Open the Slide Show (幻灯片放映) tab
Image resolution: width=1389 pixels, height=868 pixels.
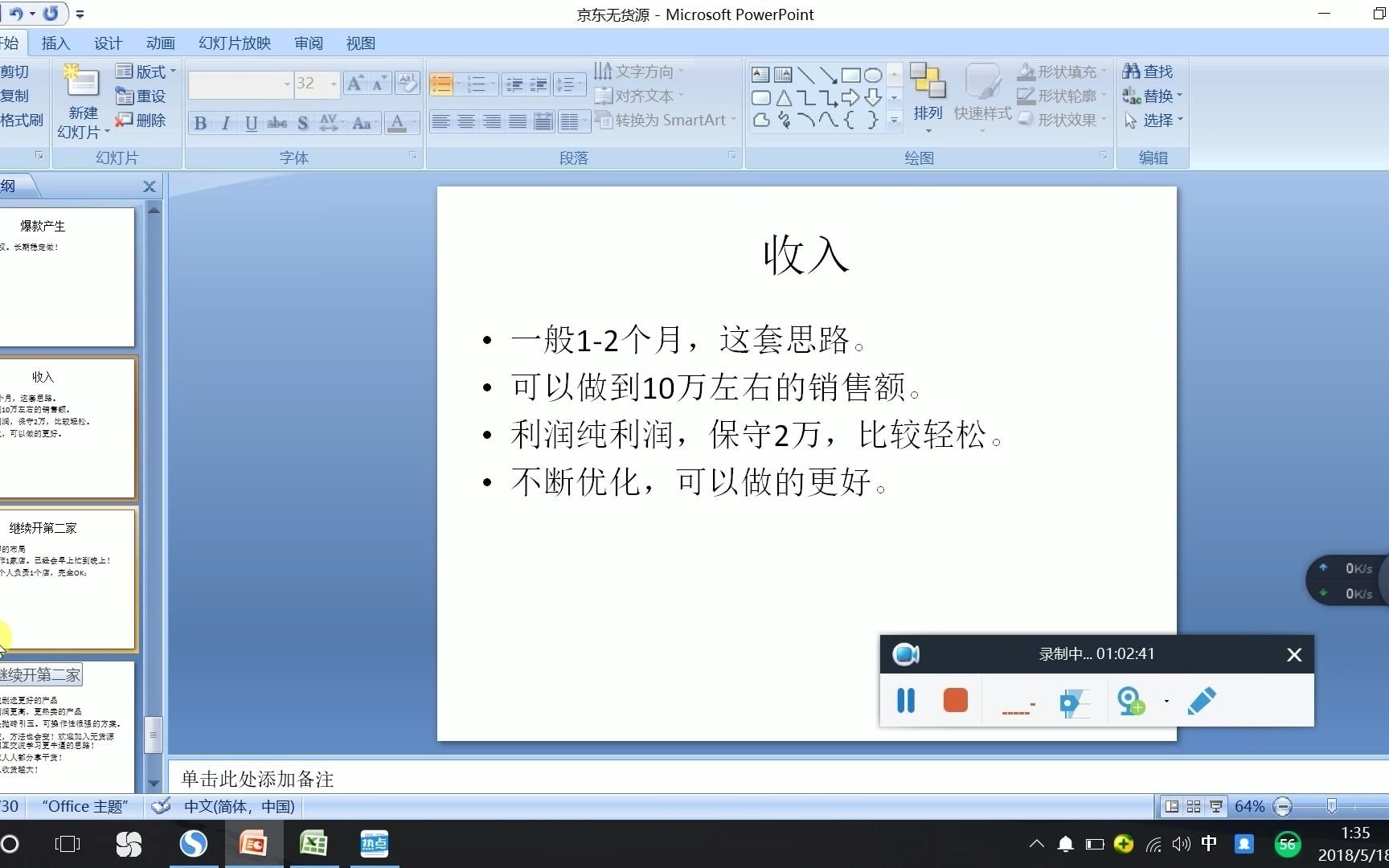(x=235, y=43)
